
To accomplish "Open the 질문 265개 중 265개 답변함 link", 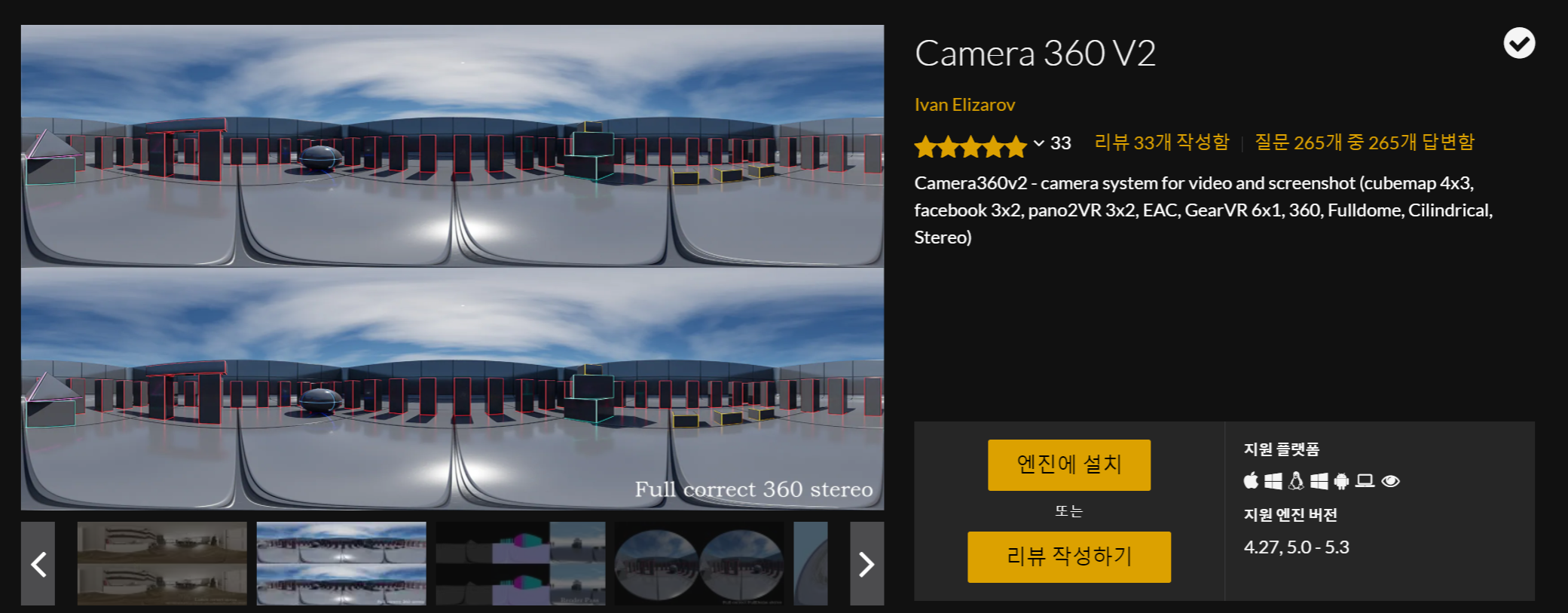I will (1364, 142).
